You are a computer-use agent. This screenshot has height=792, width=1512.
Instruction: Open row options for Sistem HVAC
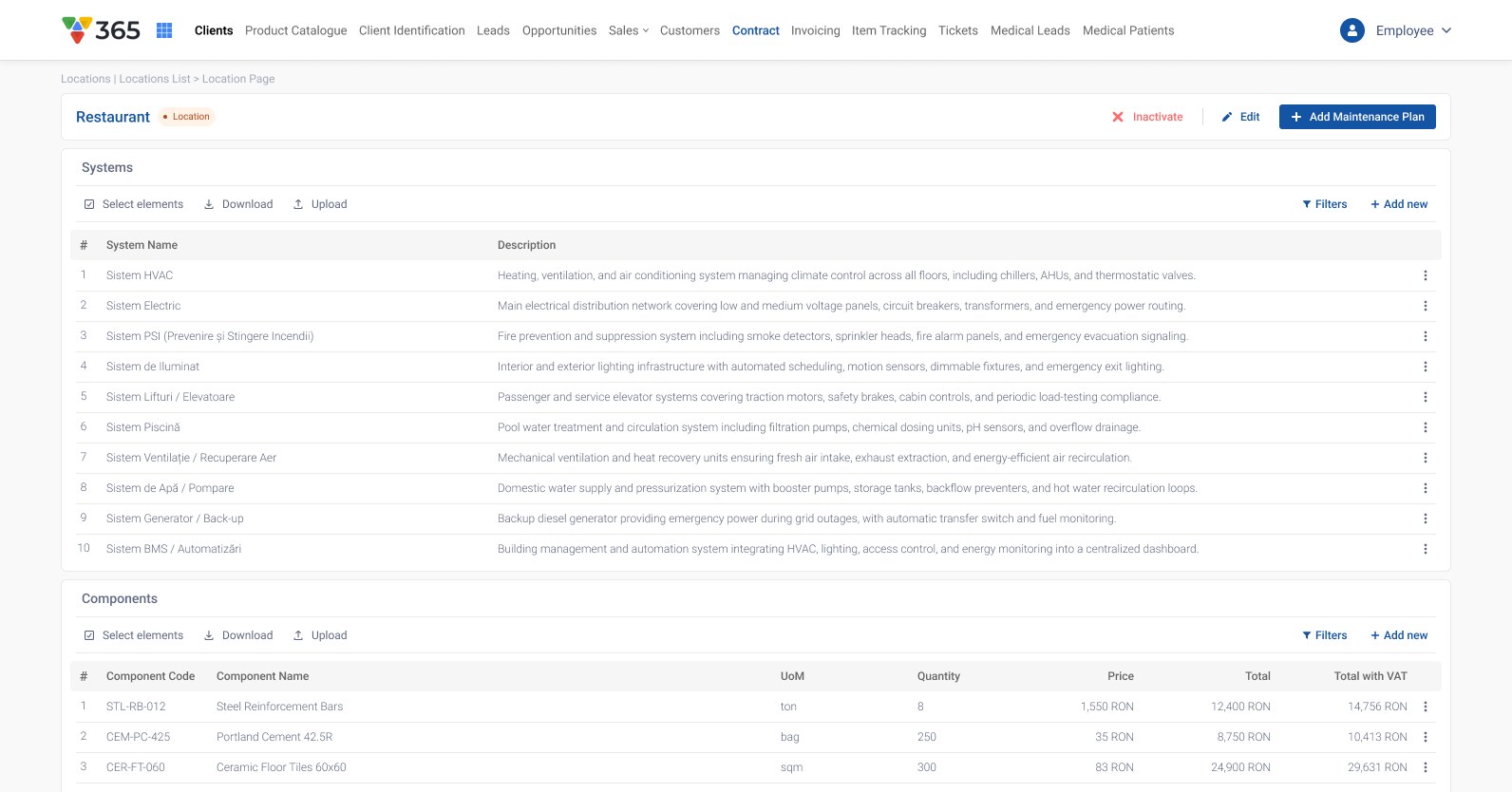(1426, 275)
